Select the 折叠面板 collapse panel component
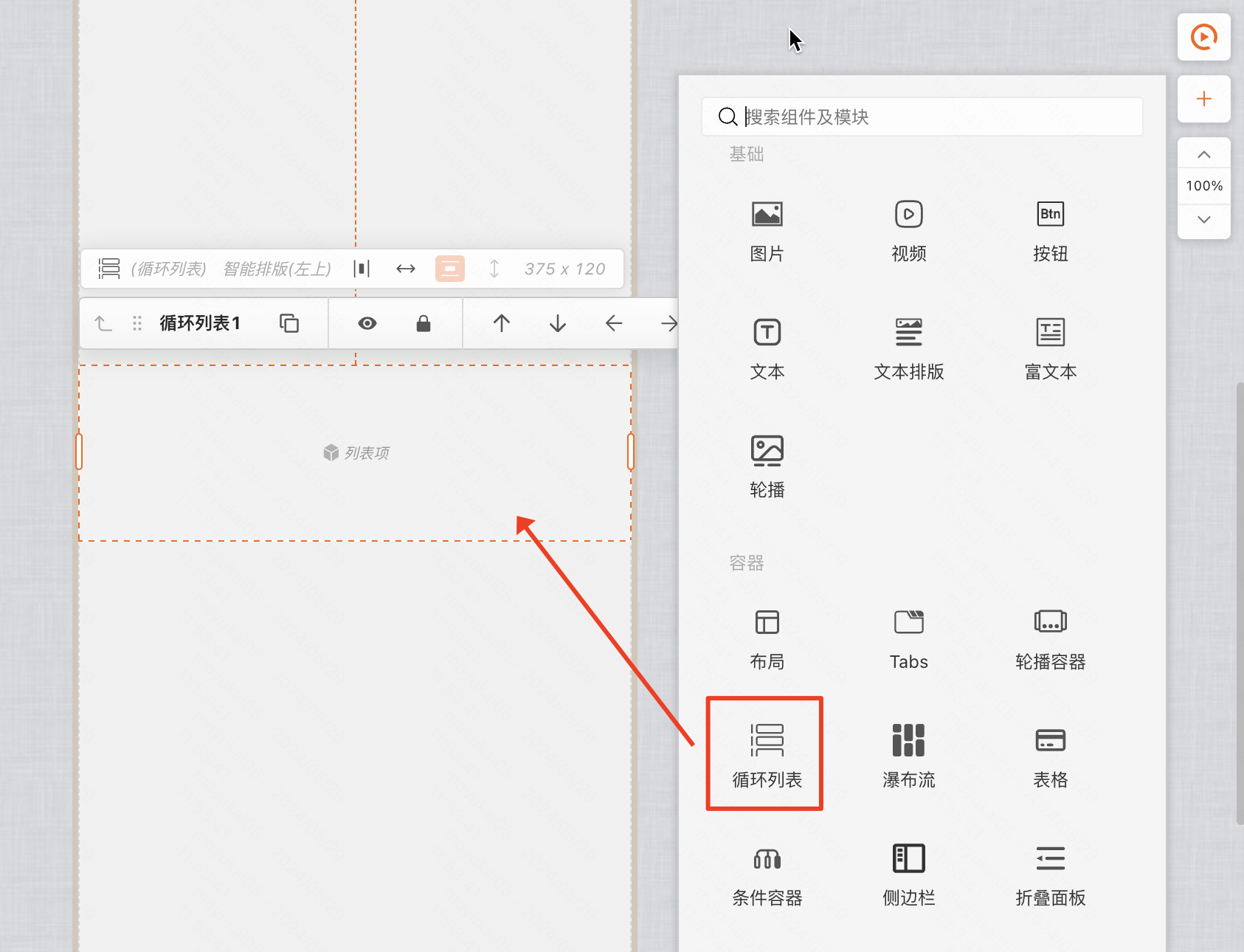This screenshot has width=1244, height=952. coord(1050,876)
